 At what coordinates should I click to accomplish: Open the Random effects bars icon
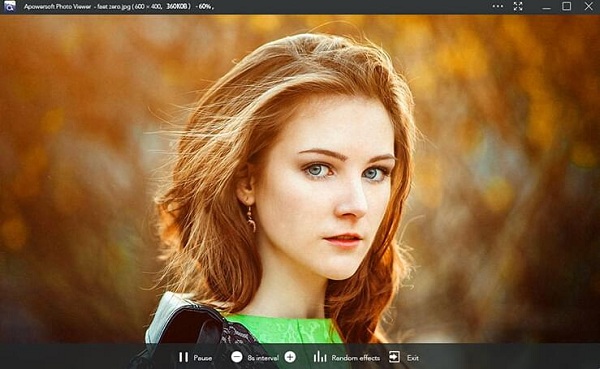pyautogui.click(x=320, y=357)
